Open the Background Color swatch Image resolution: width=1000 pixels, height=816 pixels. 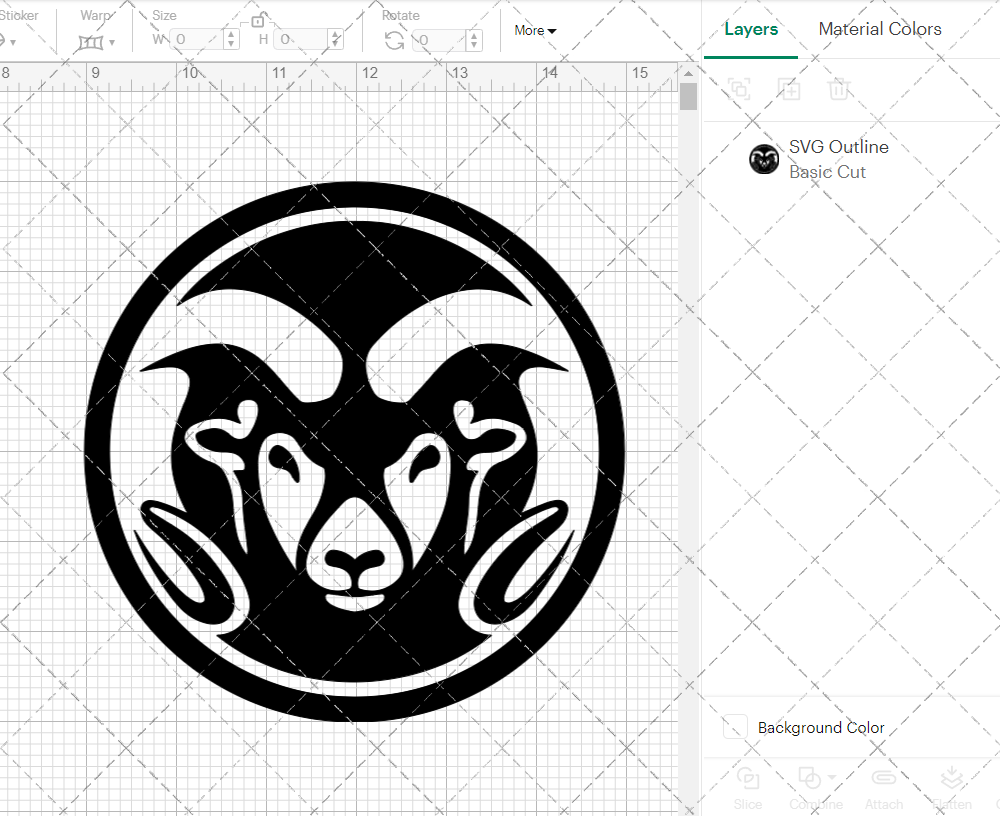[735, 727]
